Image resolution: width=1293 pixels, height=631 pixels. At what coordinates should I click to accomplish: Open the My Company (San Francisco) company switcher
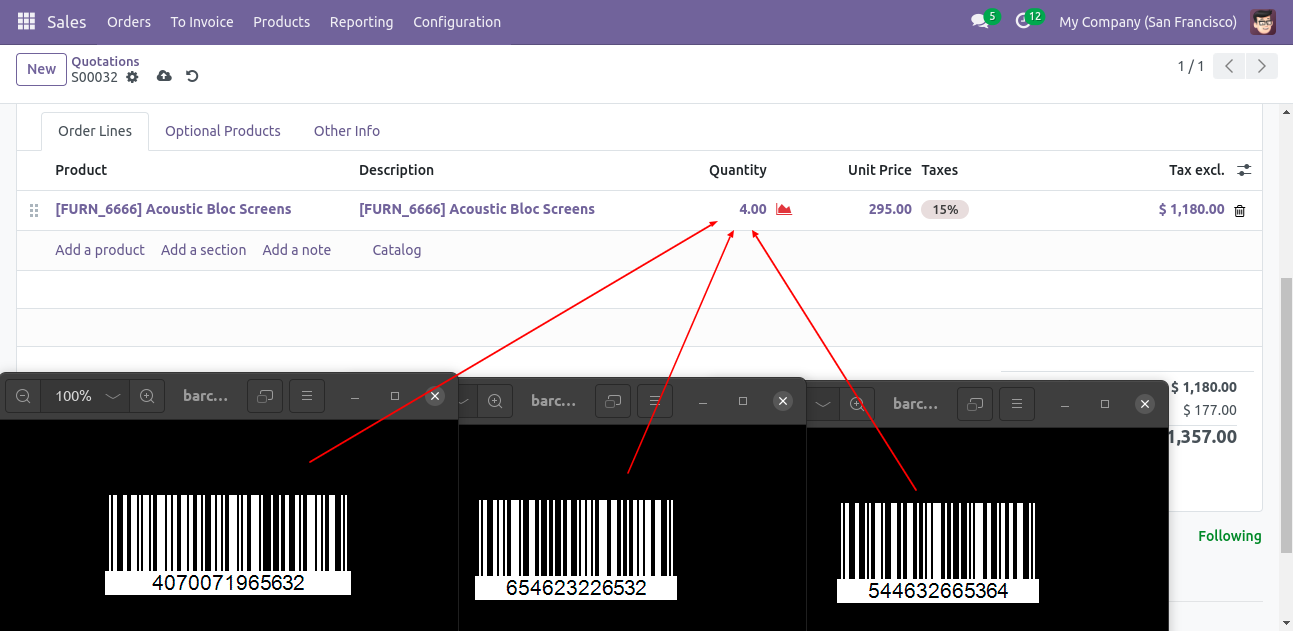tap(1148, 22)
